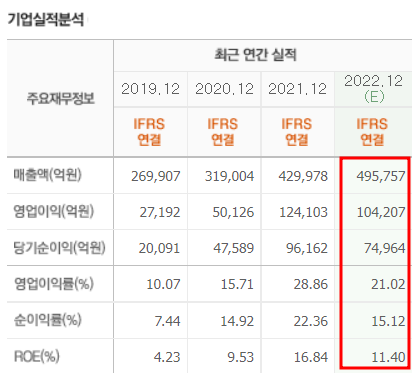Viewport: 412px width, 373px height.
Task: Click IFRS 연결 under 2021.12
Action: (297, 132)
